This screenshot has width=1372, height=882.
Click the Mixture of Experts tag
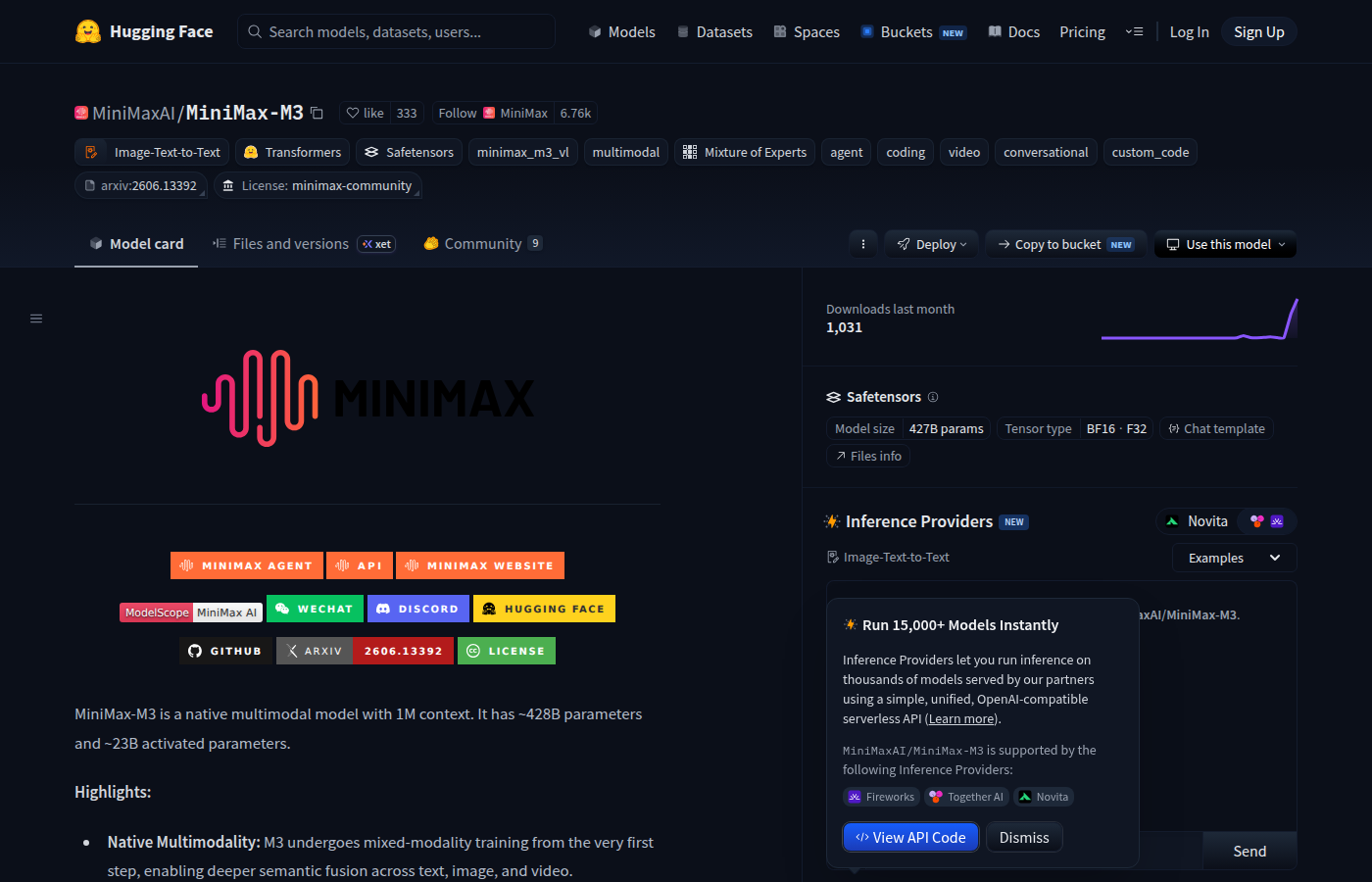point(744,152)
